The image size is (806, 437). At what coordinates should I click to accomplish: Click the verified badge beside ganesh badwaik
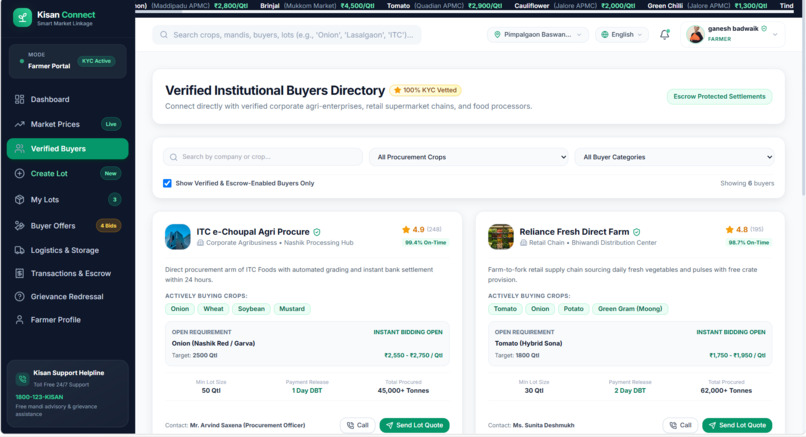click(x=764, y=29)
